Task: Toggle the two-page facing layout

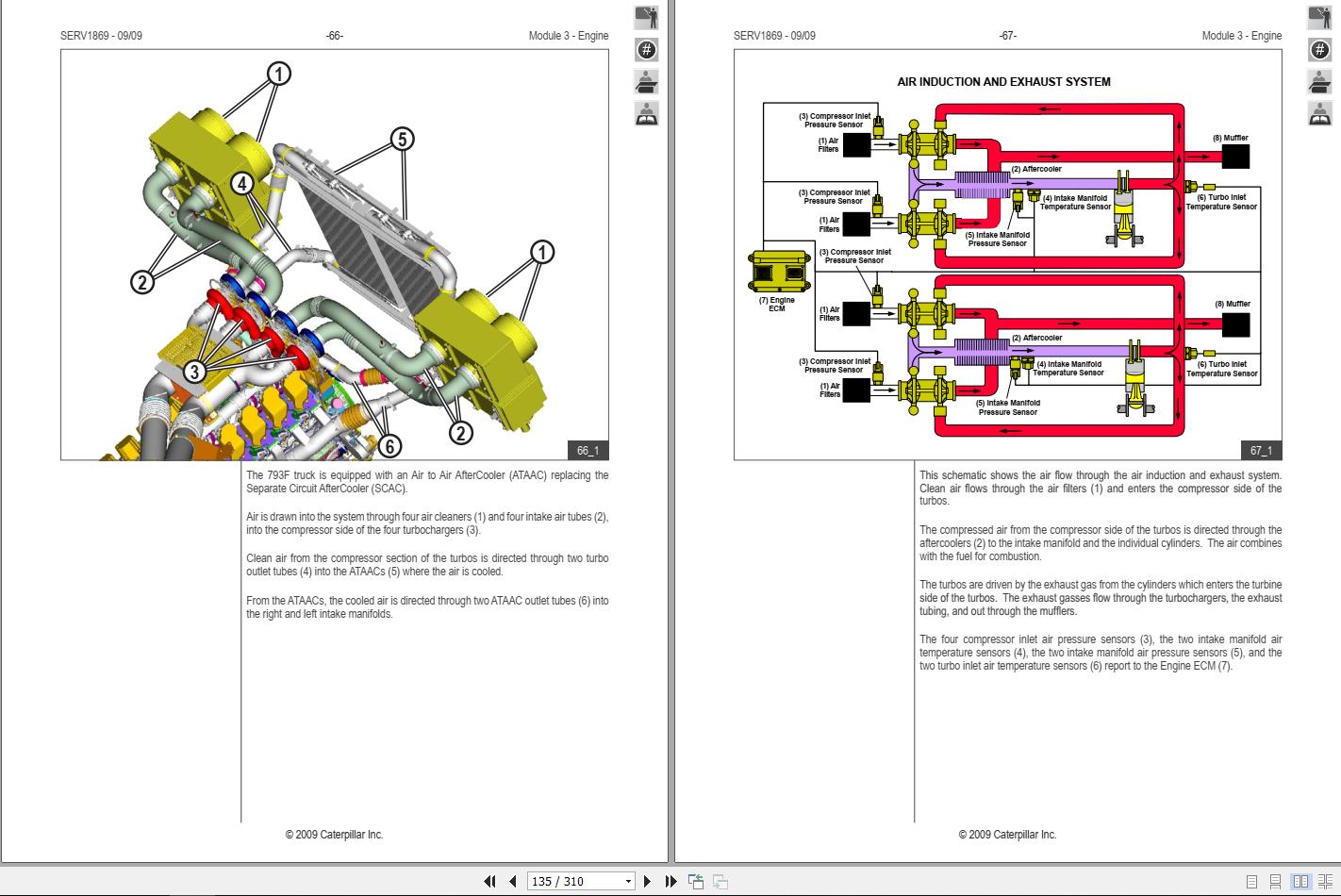Action: 1300,882
